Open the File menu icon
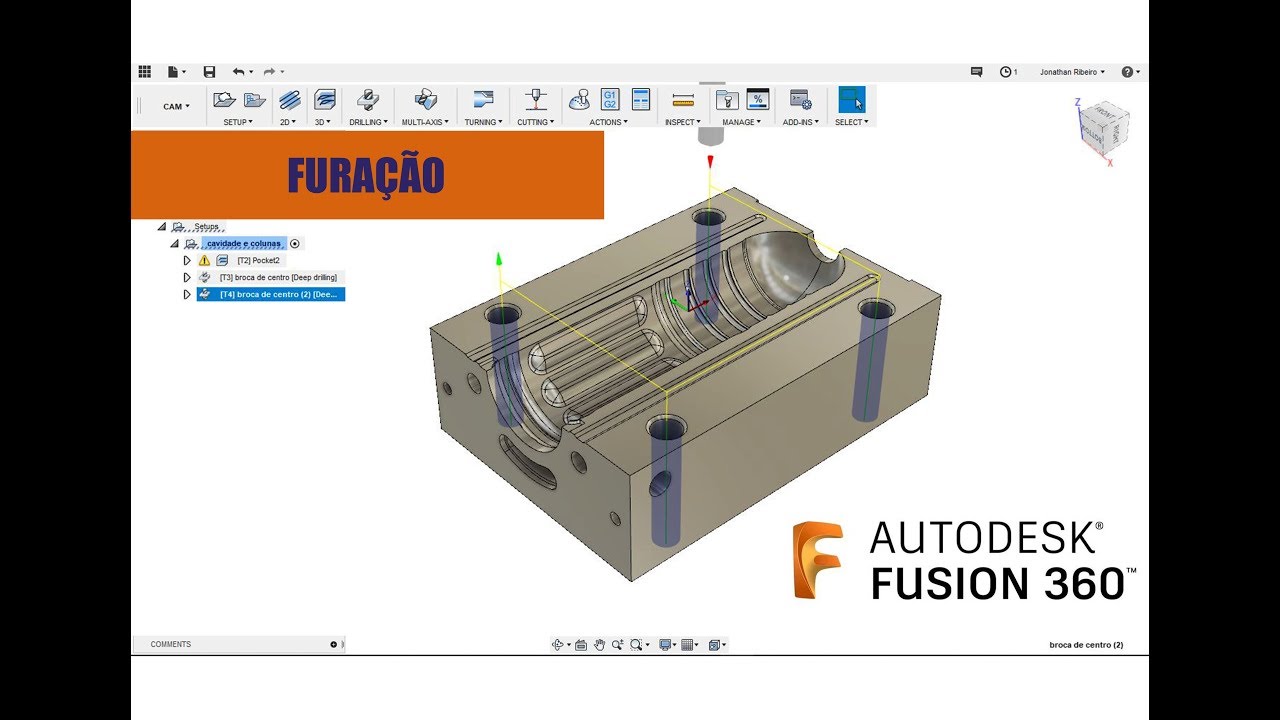This screenshot has height=720, width=1280. pos(175,72)
